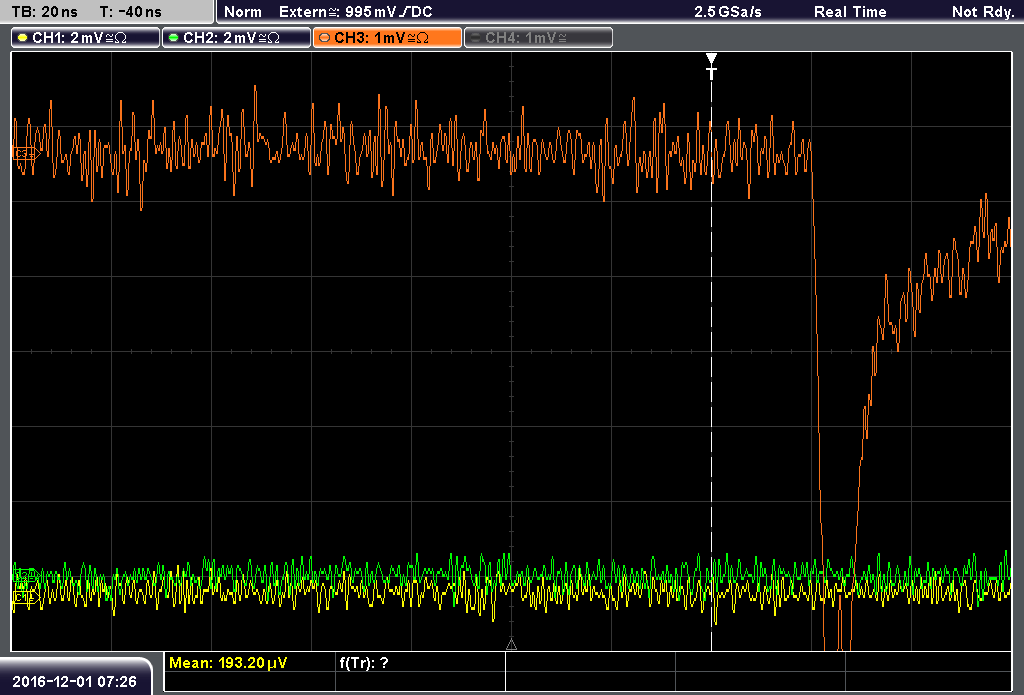Click the green CH2 indicator dot
The height and width of the screenshot is (695, 1024).
pos(174,38)
